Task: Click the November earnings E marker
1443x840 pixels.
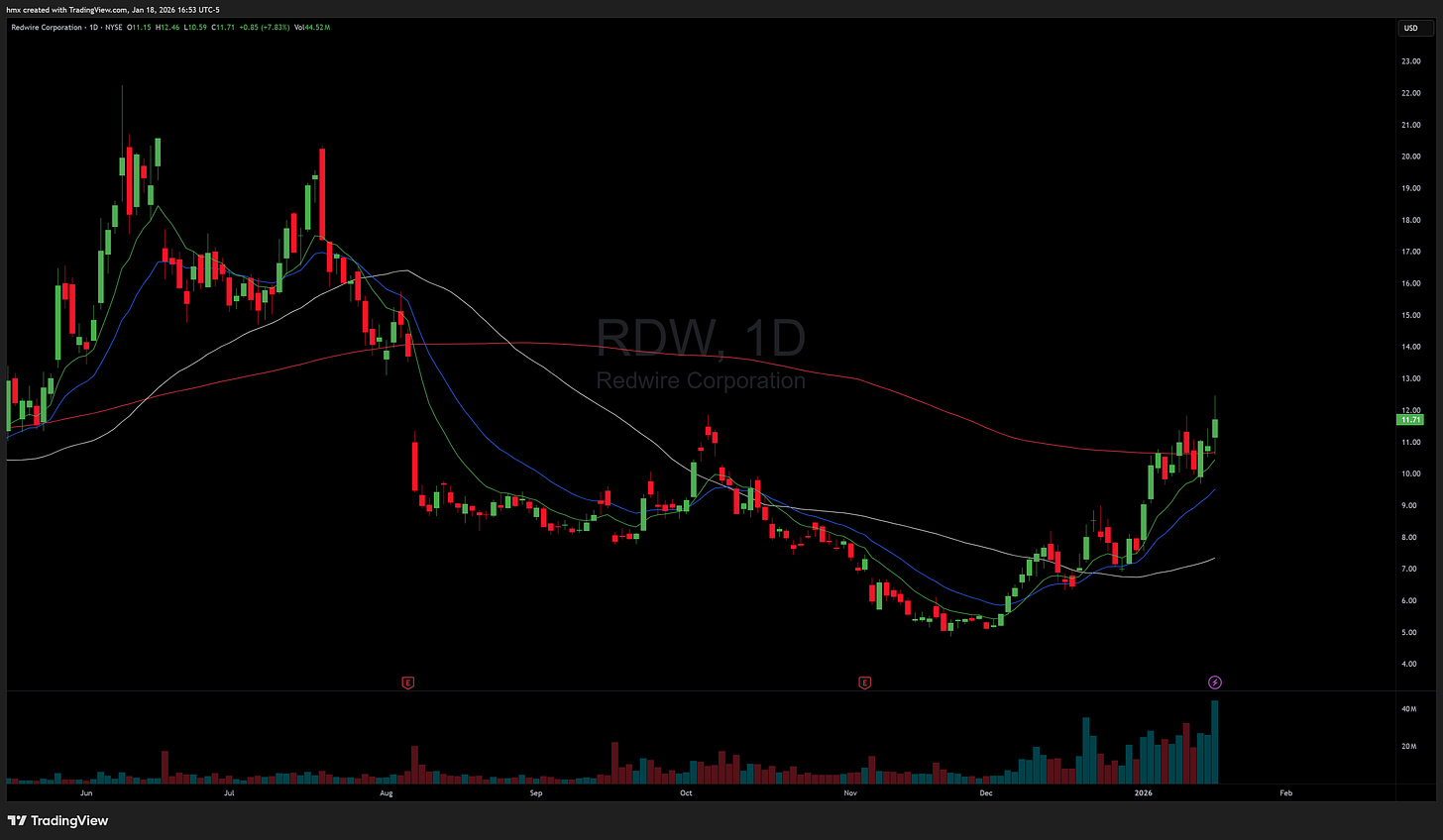Action: click(x=865, y=682)
